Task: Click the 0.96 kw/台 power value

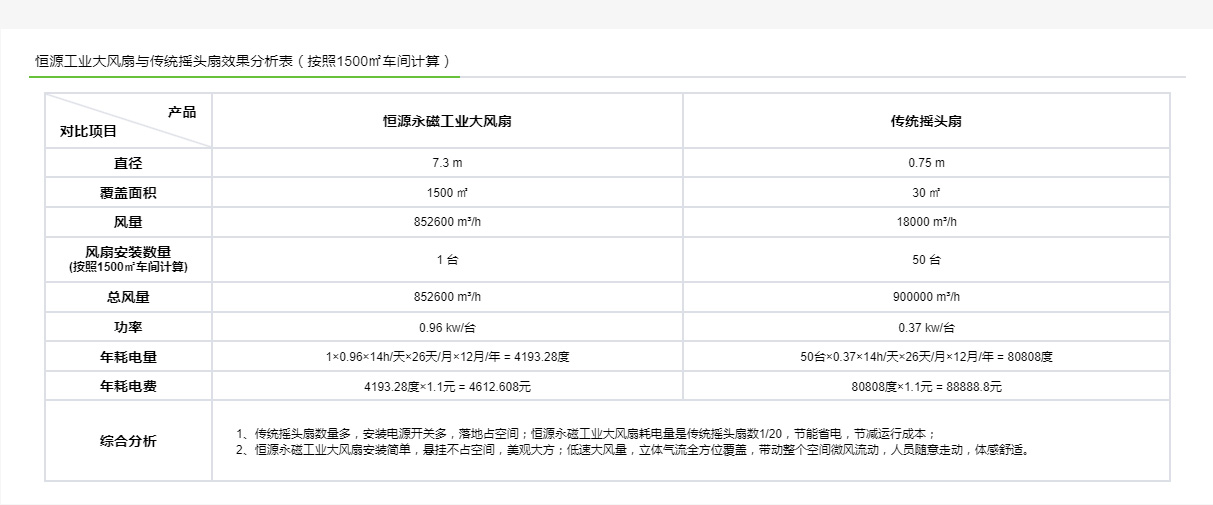Action: tap(447, 327)
